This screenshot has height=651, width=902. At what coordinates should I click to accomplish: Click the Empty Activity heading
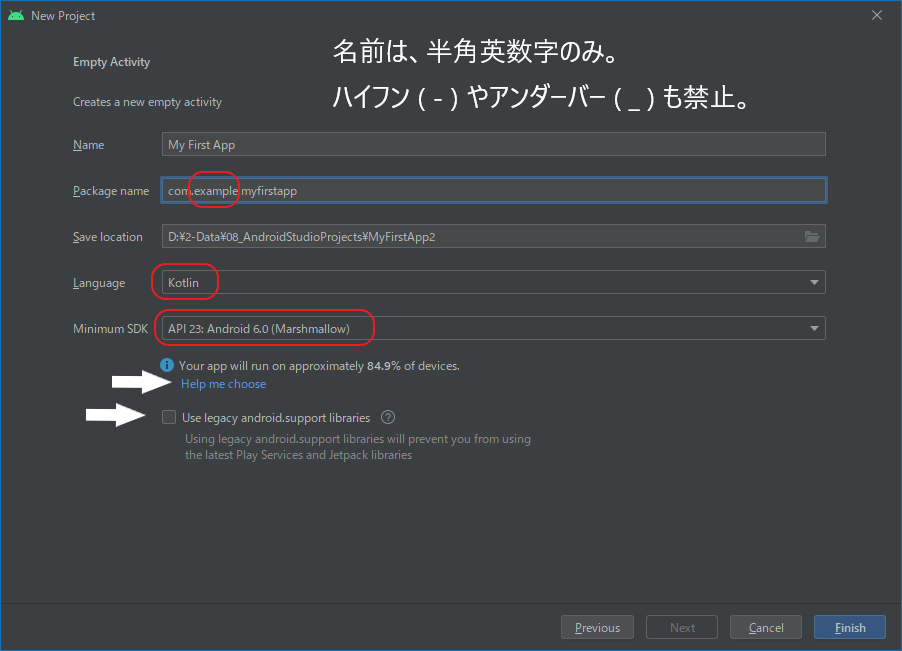tap(111, 61)
